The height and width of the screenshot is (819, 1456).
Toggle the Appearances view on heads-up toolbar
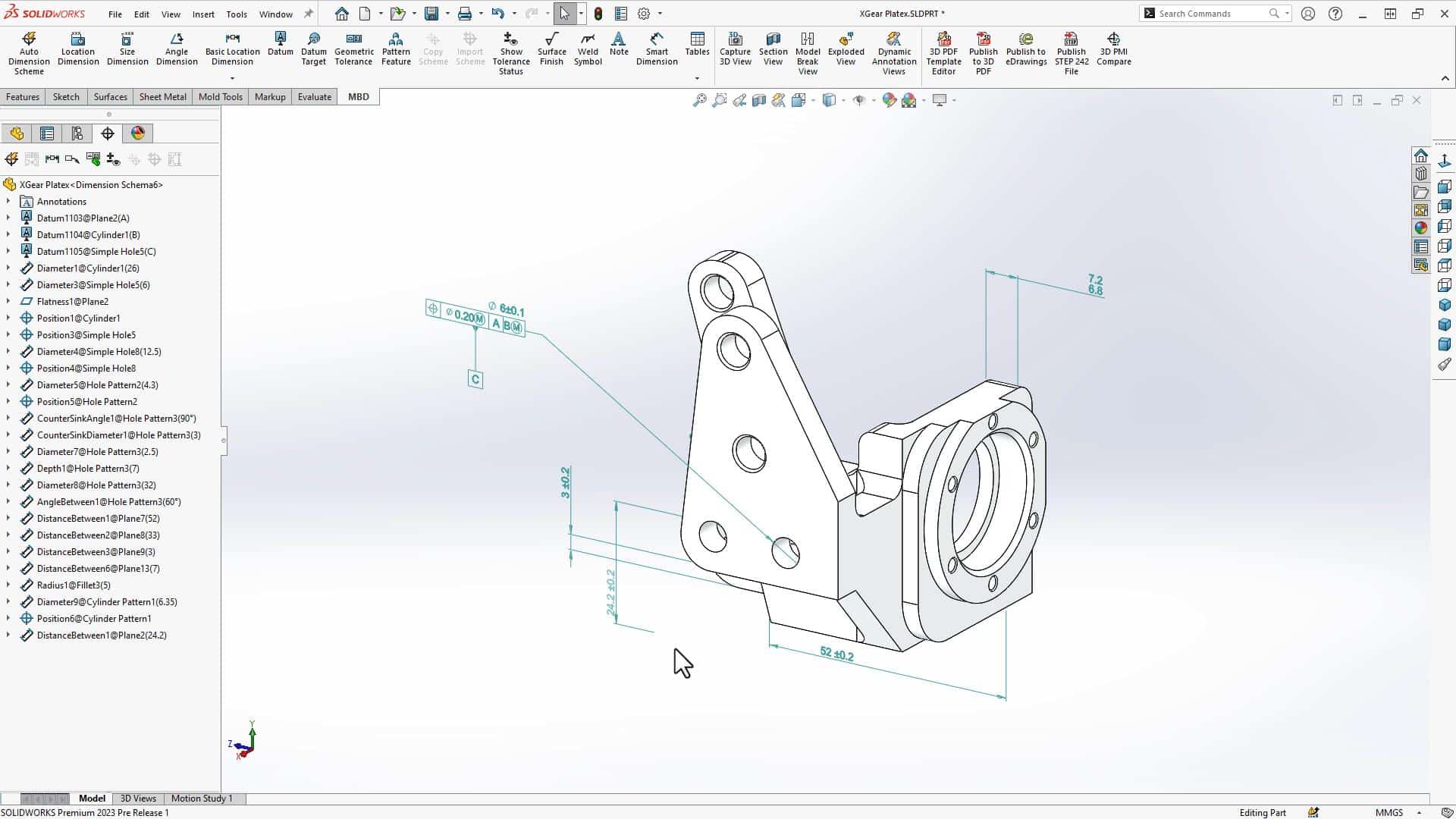click(890, 99)
